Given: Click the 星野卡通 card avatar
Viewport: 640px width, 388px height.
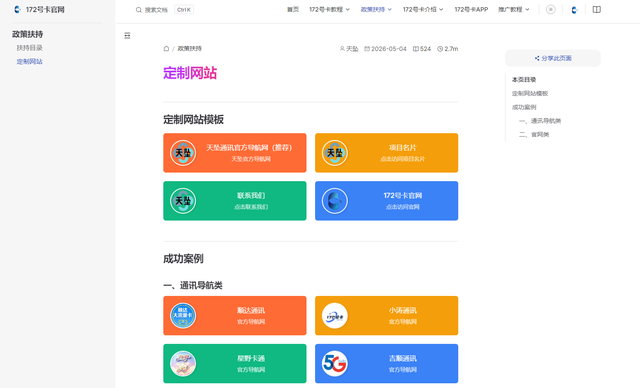Looking at the screenshot, I should tap(183, 364).
